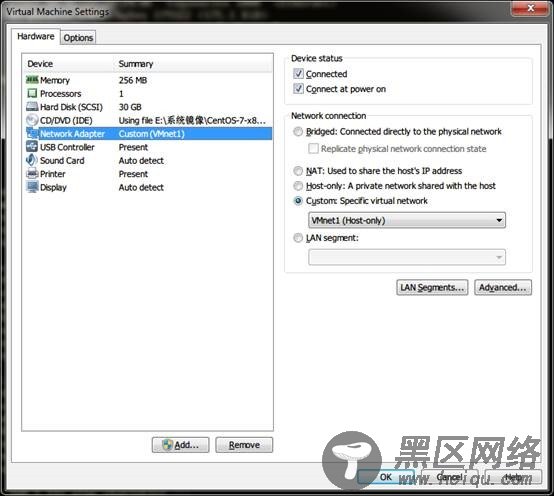Click the Processors device icon
Viewport: 554px width, 496px height.
32,93
